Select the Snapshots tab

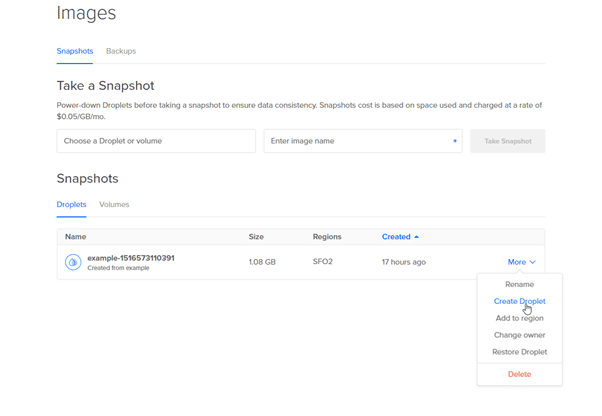coord(75,51)
